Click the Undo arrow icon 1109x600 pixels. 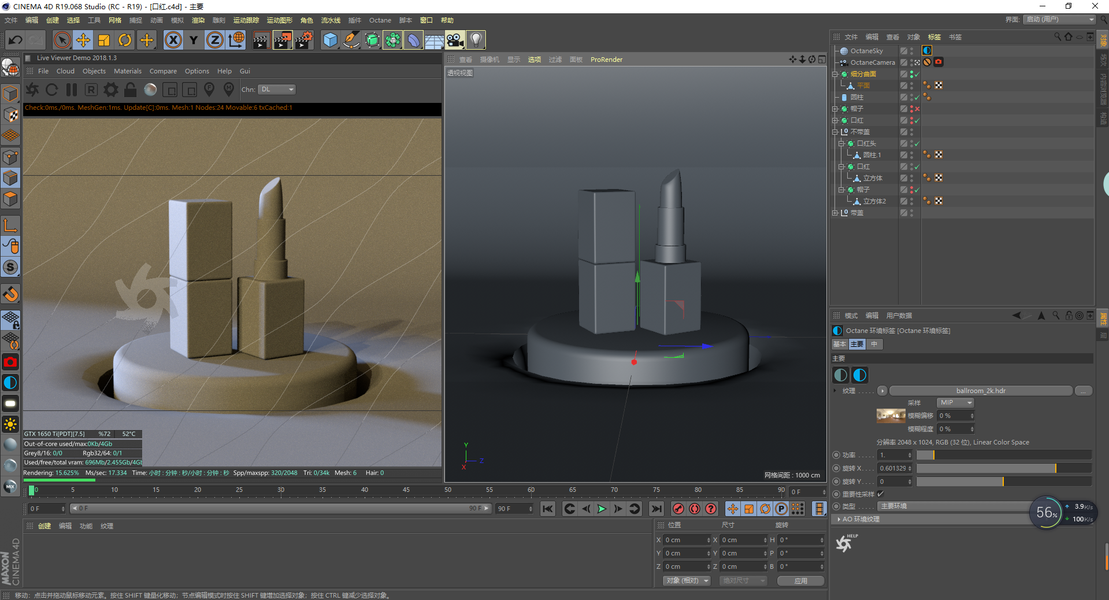[x=15, y=40]
